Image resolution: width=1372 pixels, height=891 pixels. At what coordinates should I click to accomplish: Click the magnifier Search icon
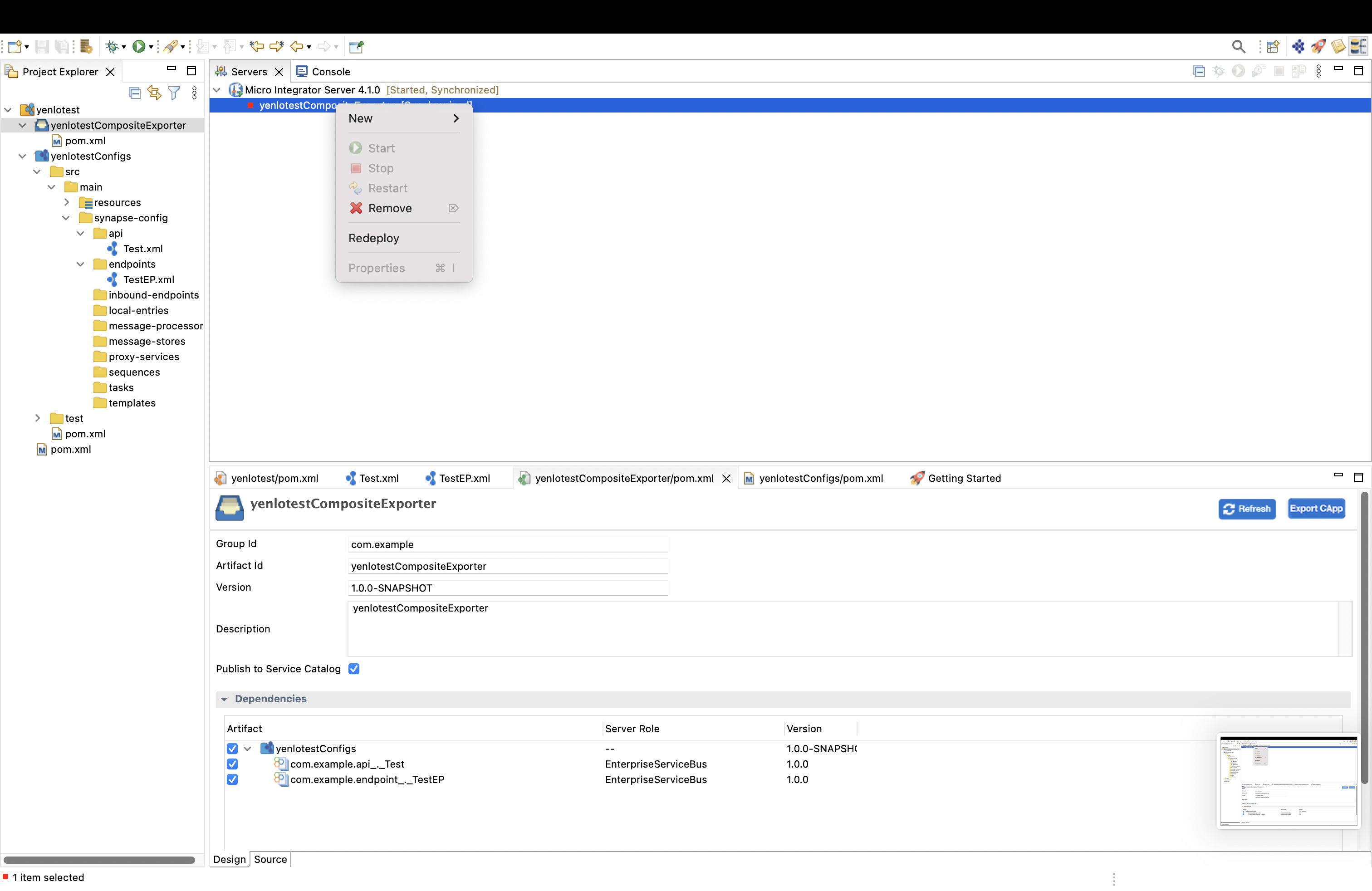1238,46
